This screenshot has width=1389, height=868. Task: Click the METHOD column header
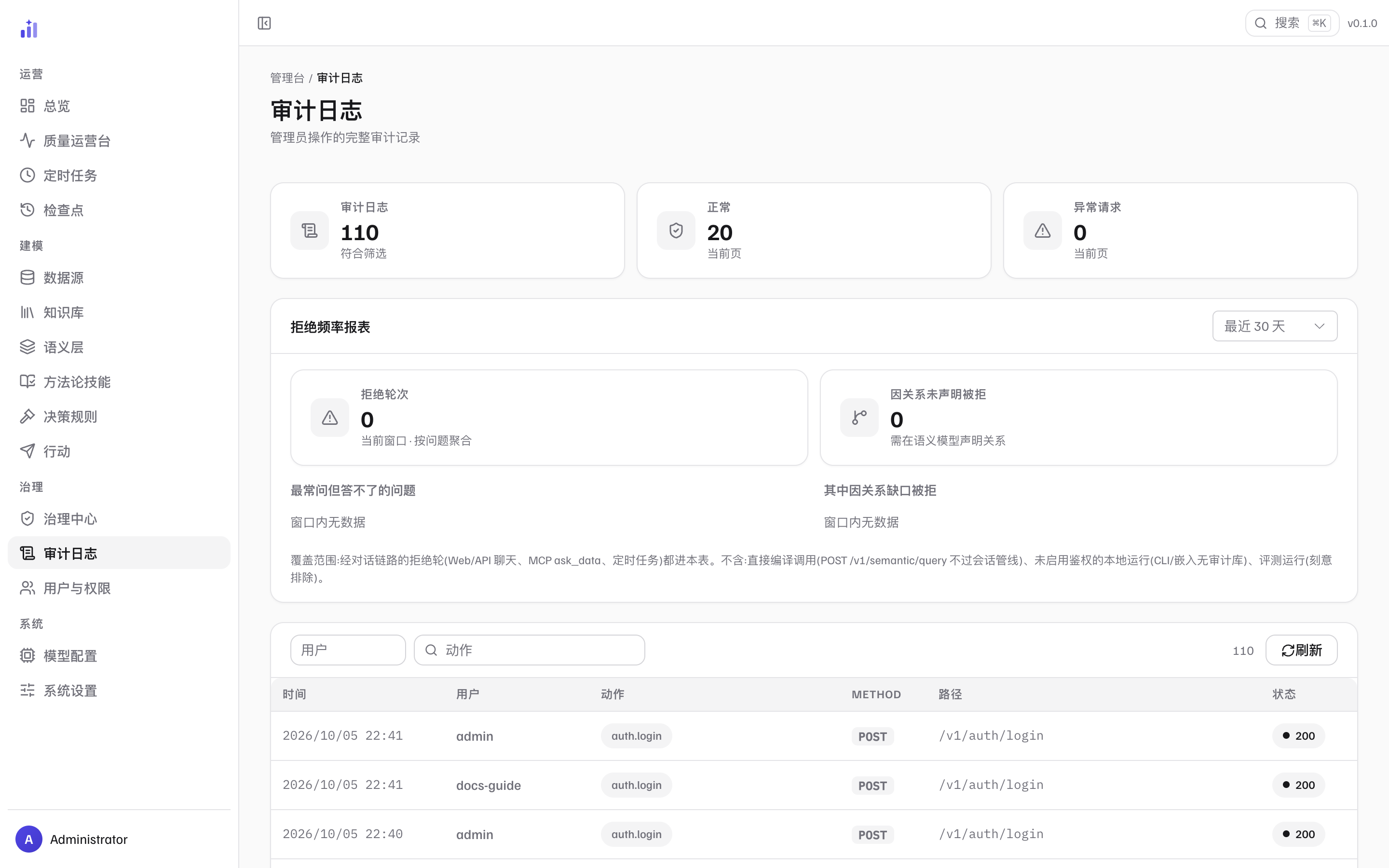click(x=876, y=694)
